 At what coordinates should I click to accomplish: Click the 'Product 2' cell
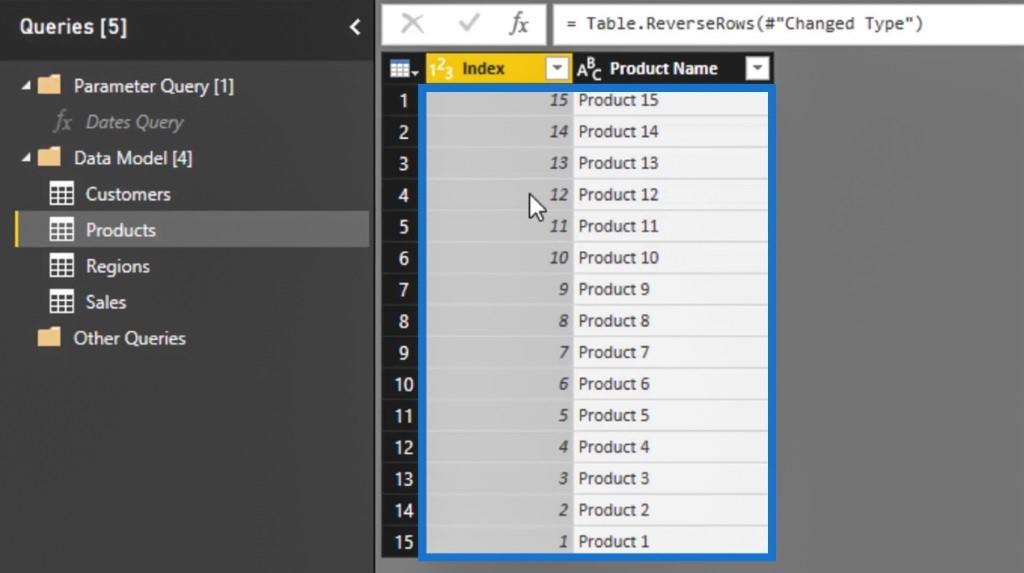[671, 510]
